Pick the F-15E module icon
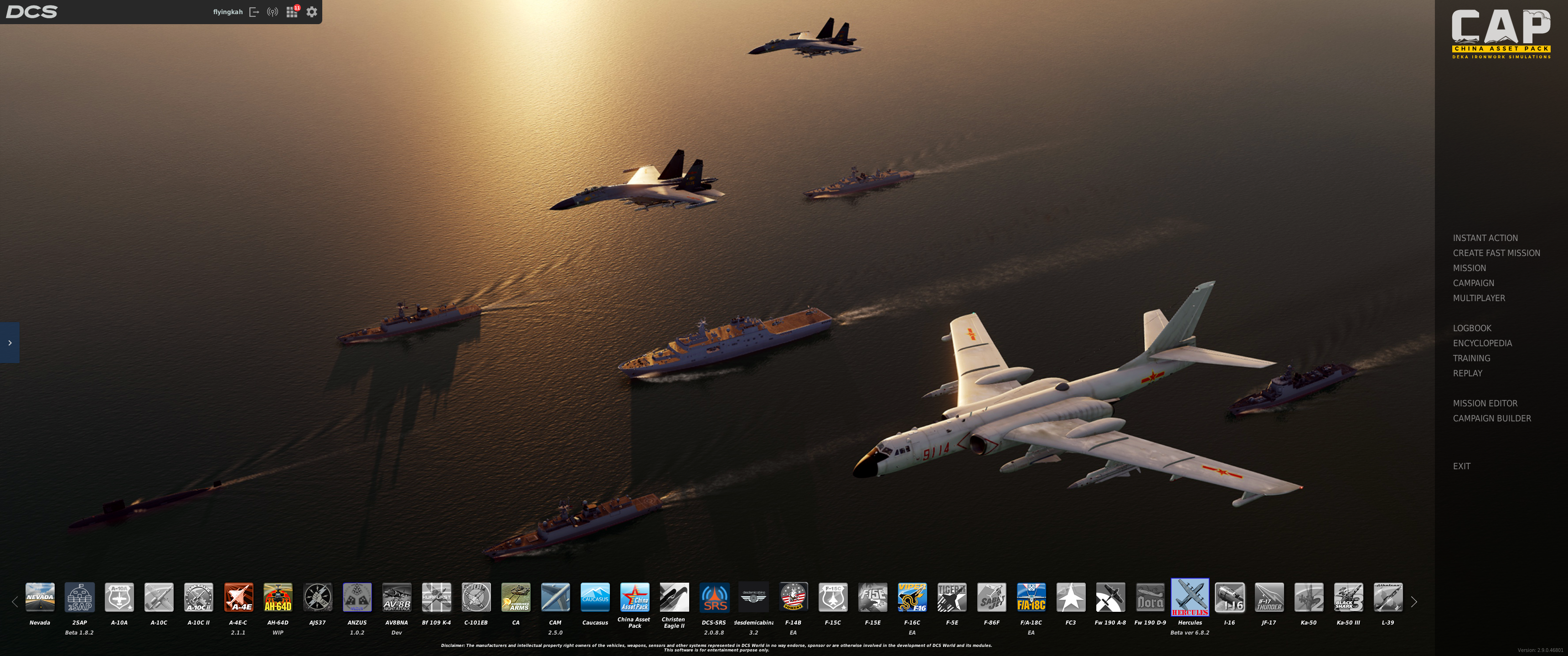1568x656 pixels. pyautogui.click(x=873, y=597)
